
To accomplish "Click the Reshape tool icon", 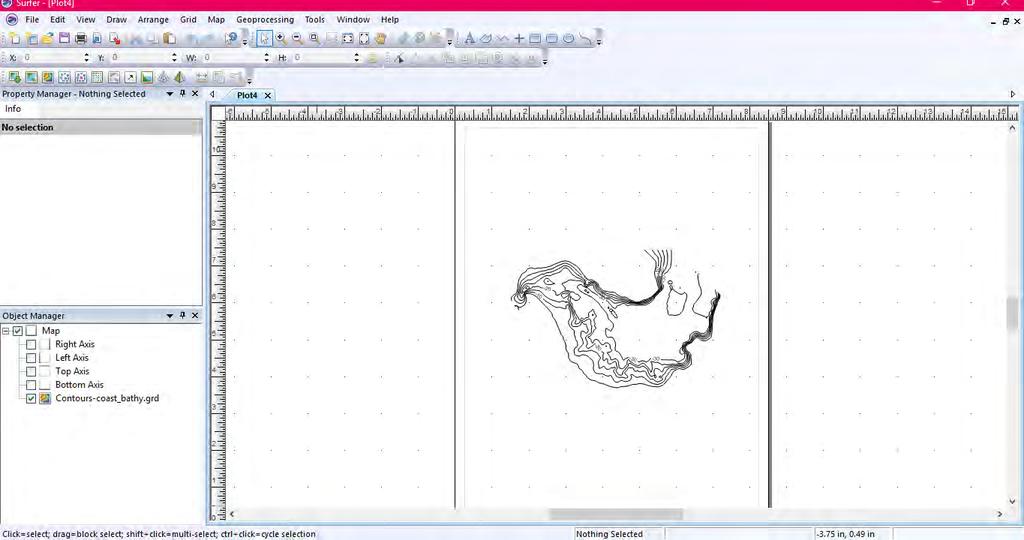I will tap(398, 59).
